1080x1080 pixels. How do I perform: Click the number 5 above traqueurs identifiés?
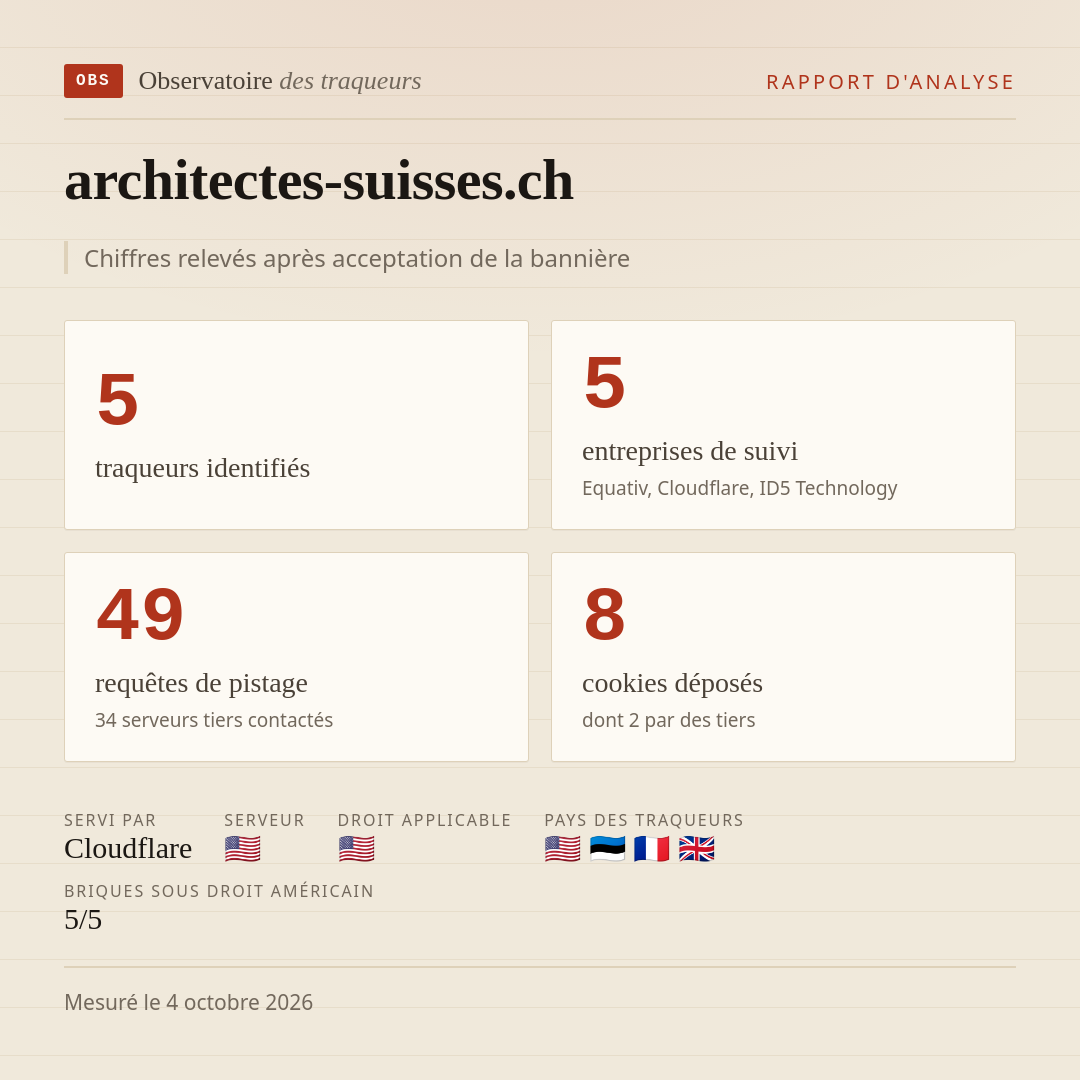point(118,399)
